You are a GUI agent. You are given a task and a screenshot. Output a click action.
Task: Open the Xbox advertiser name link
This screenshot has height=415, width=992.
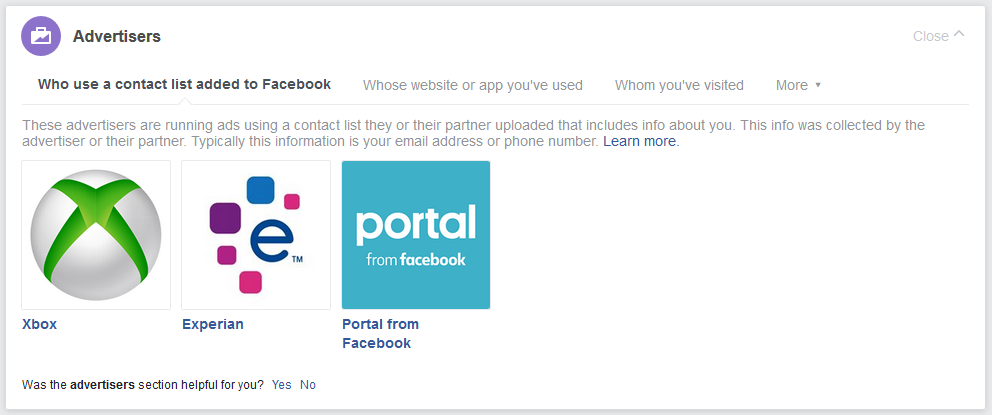39,324
